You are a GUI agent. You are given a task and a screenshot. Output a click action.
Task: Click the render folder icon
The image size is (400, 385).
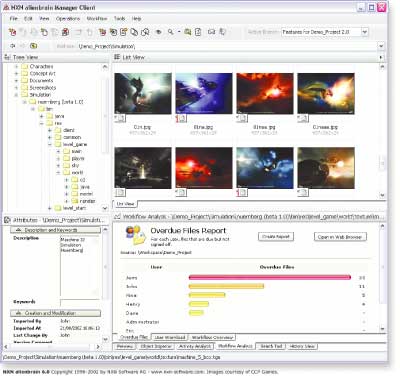tap(75, 201)
